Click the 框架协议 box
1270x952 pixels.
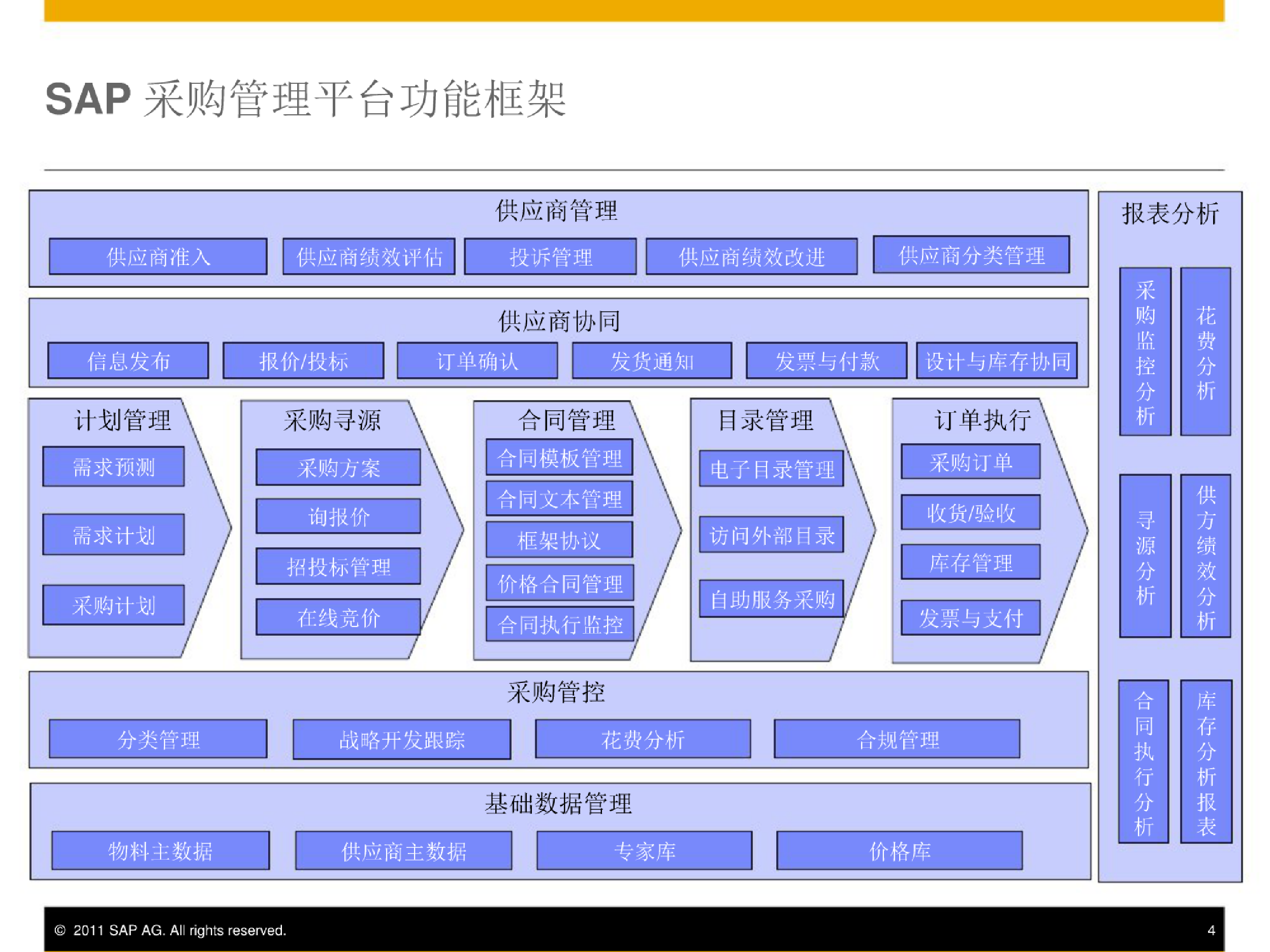[x=559, y=540]
